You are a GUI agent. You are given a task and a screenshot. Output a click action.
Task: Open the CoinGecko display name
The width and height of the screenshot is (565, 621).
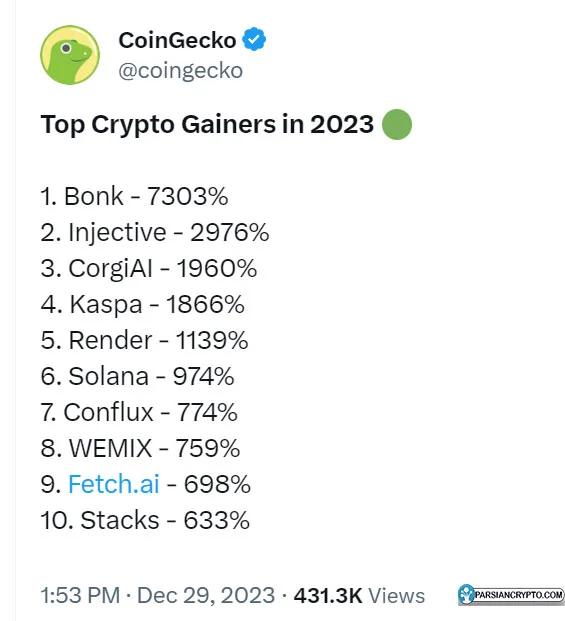[177, 40]
